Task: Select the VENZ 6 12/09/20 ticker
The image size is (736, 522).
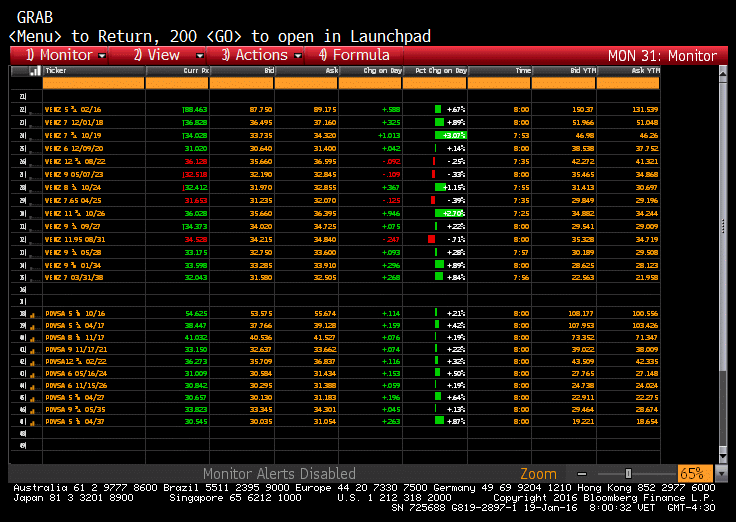Action: point(74,149)
